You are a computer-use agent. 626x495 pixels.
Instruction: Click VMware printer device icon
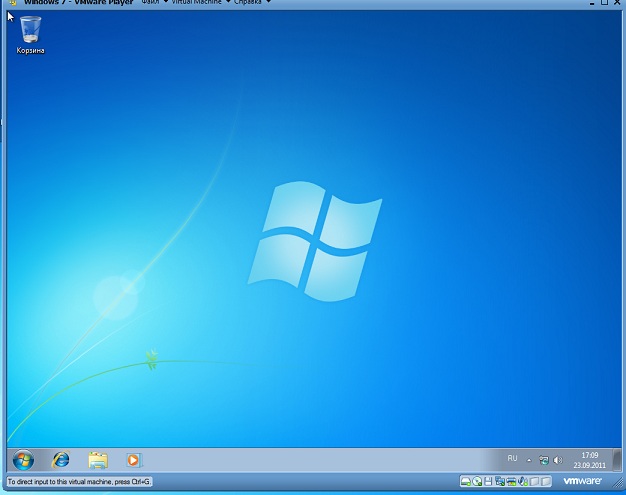pos(511,481)
